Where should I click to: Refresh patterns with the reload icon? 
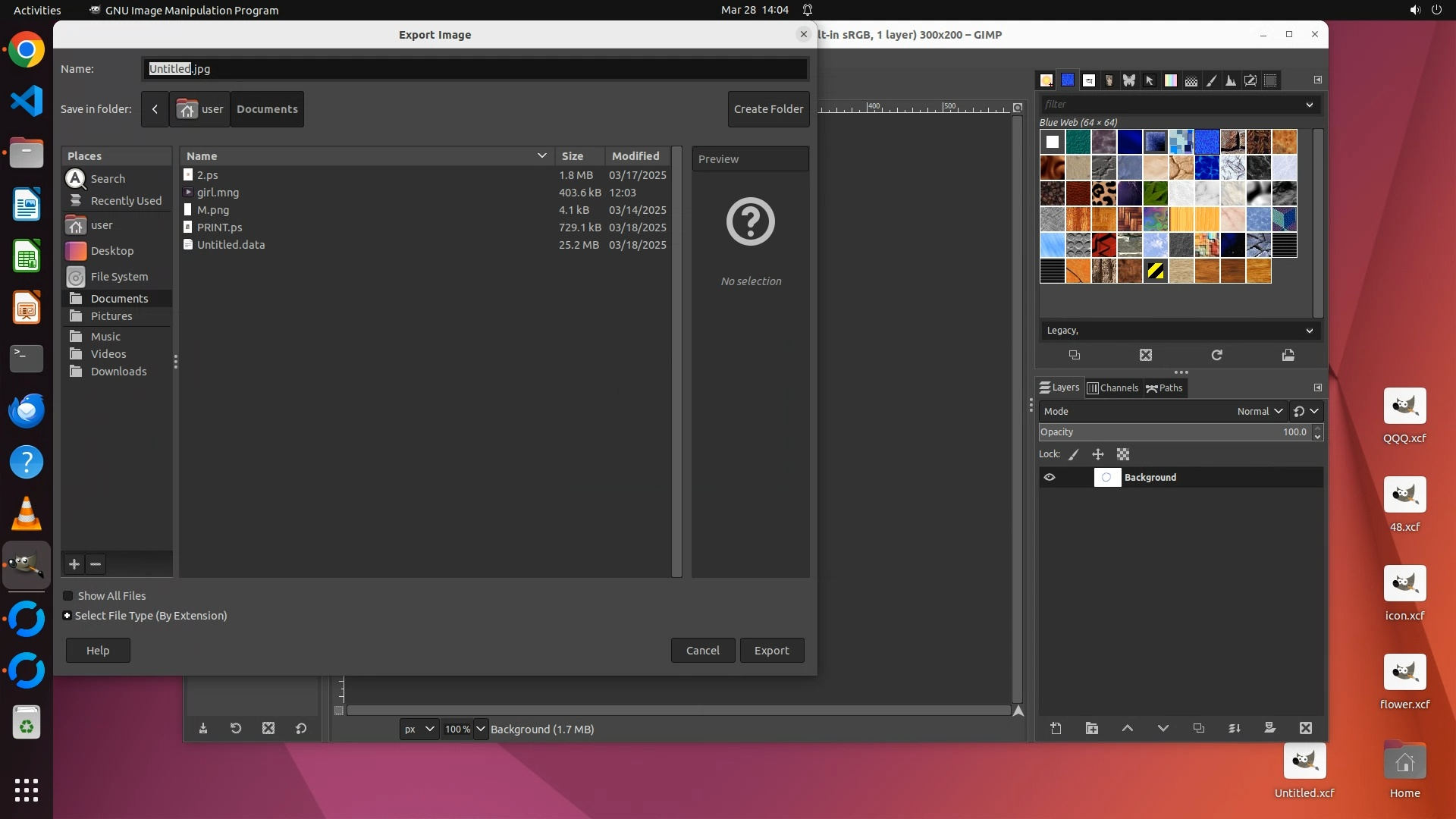pos(1216,355)
